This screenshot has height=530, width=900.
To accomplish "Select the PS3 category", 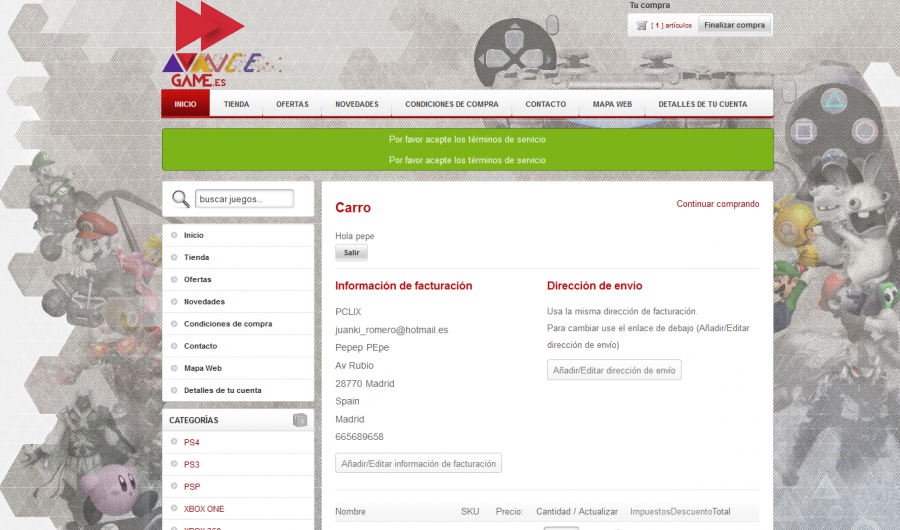I will click(192, 465).
